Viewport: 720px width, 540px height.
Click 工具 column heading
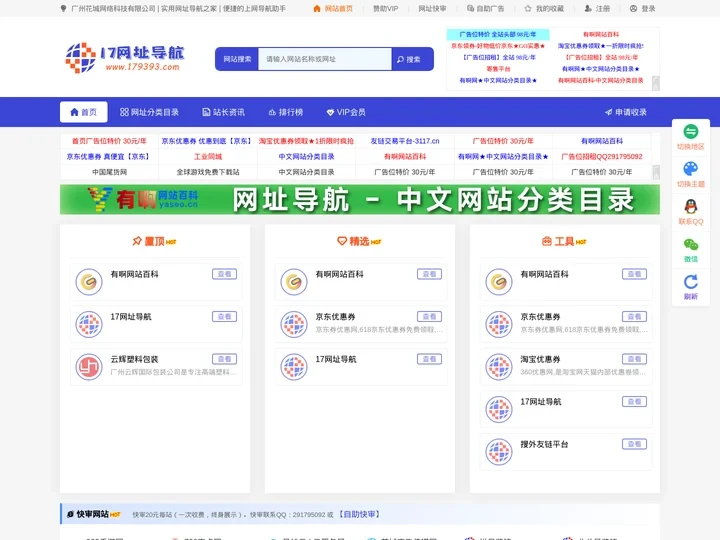coord(564,242)
